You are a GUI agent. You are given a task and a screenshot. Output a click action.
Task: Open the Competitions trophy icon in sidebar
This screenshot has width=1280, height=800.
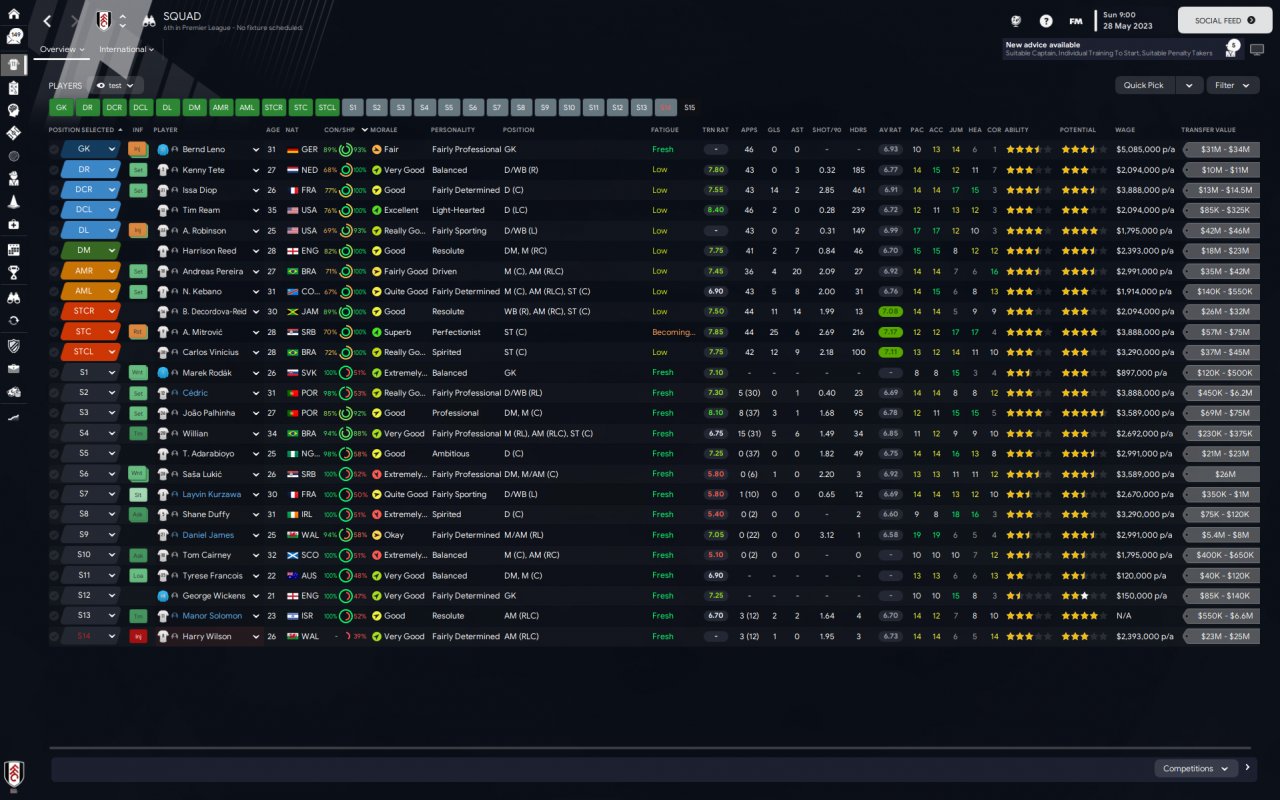[x=14, y=271]
